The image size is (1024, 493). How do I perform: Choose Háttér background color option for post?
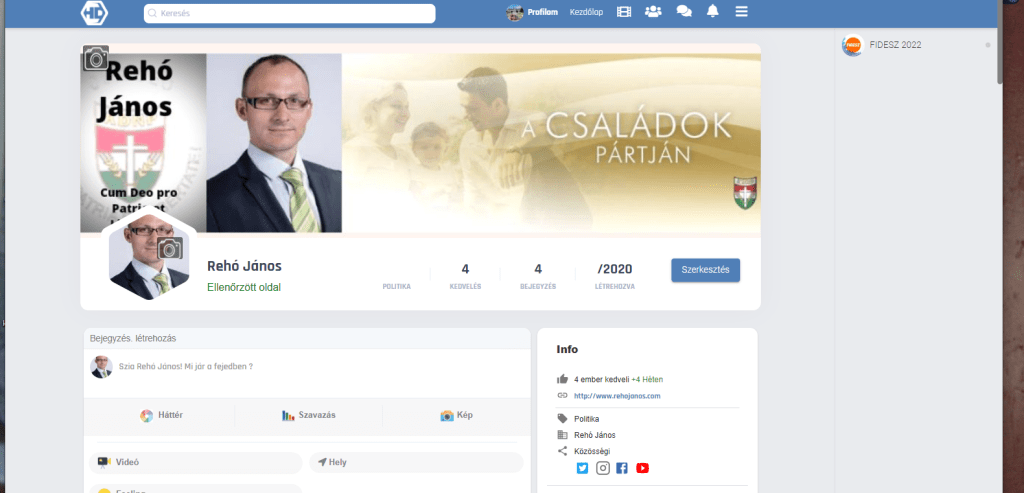161,415
